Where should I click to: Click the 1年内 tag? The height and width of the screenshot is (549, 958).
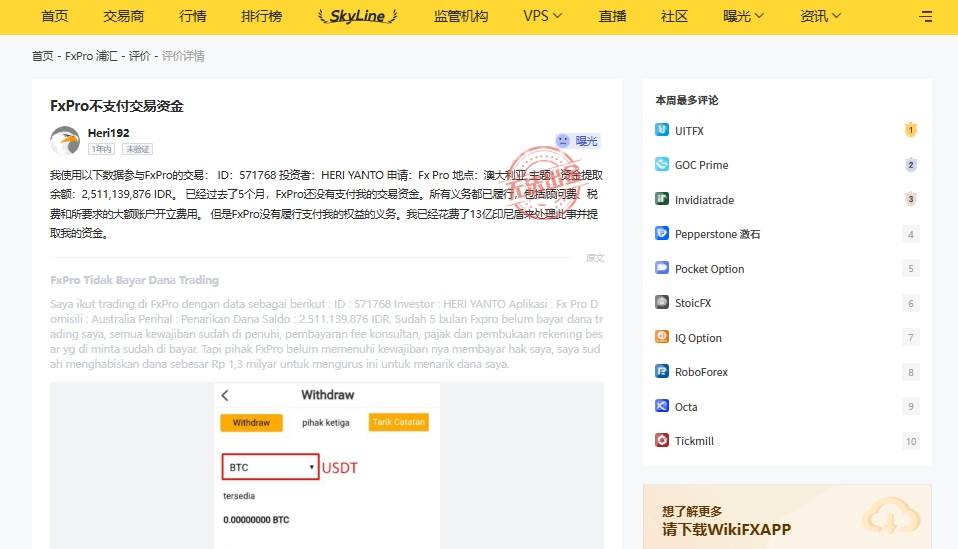click(x=101, y=149)
